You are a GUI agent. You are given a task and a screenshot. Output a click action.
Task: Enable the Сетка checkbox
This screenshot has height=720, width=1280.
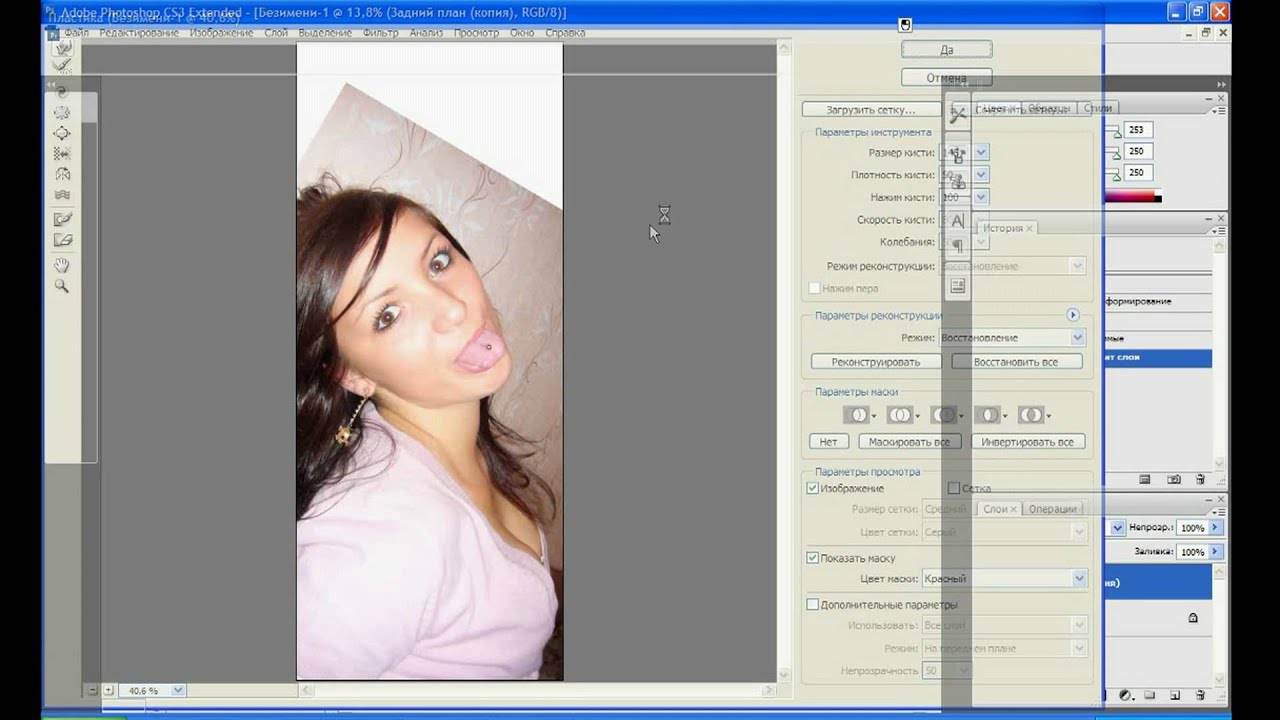click(954, 488)
